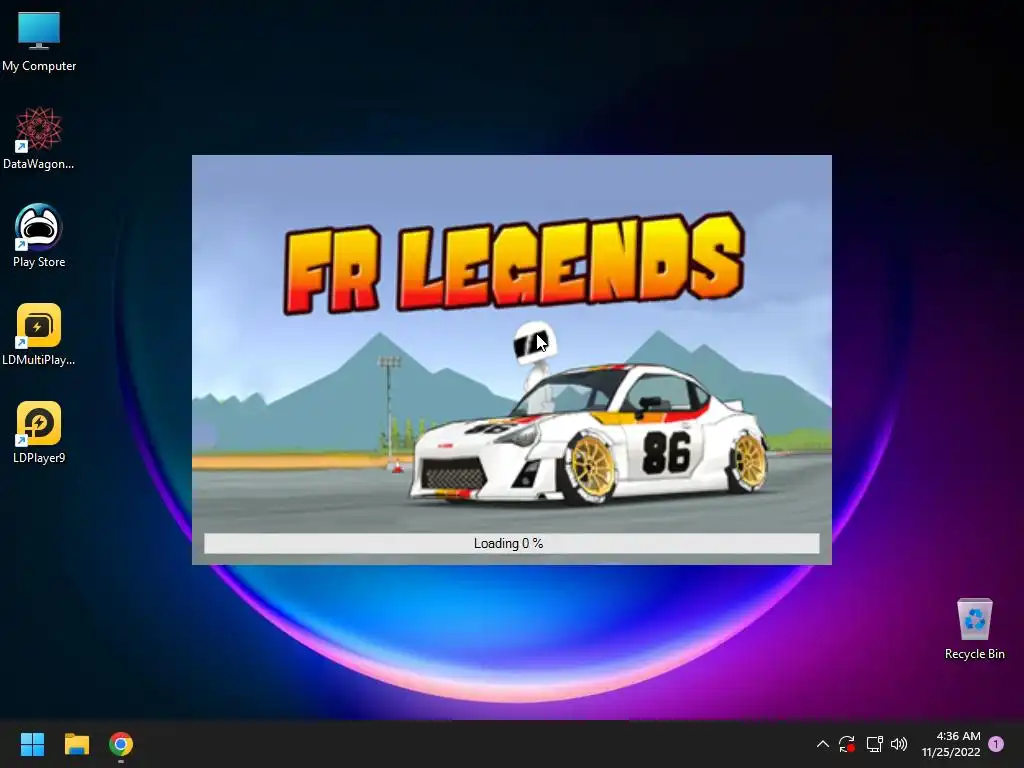Open File Explorer from the taskbar

click(76, 744)
